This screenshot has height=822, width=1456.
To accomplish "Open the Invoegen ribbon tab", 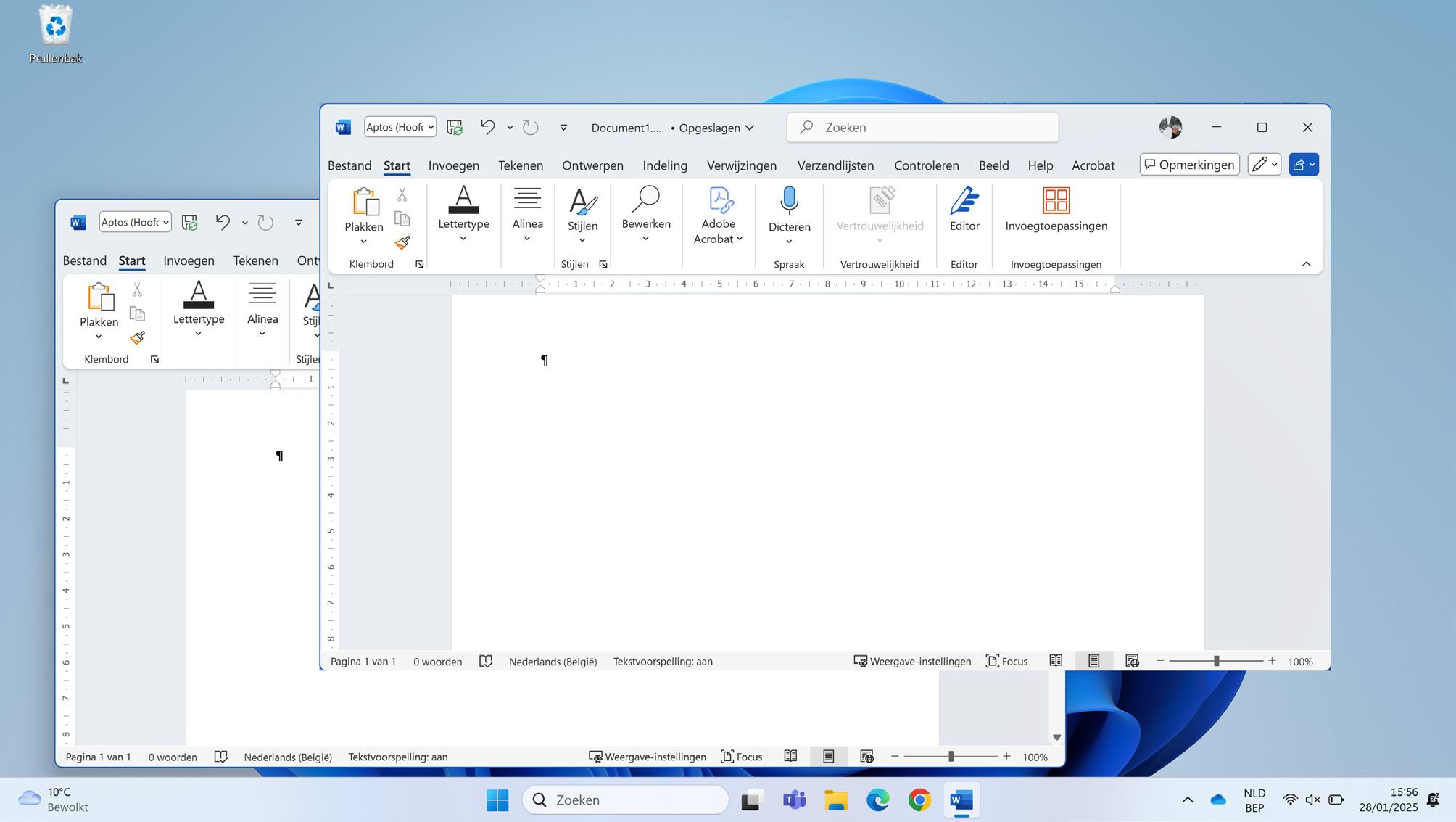I will point(453,165).
